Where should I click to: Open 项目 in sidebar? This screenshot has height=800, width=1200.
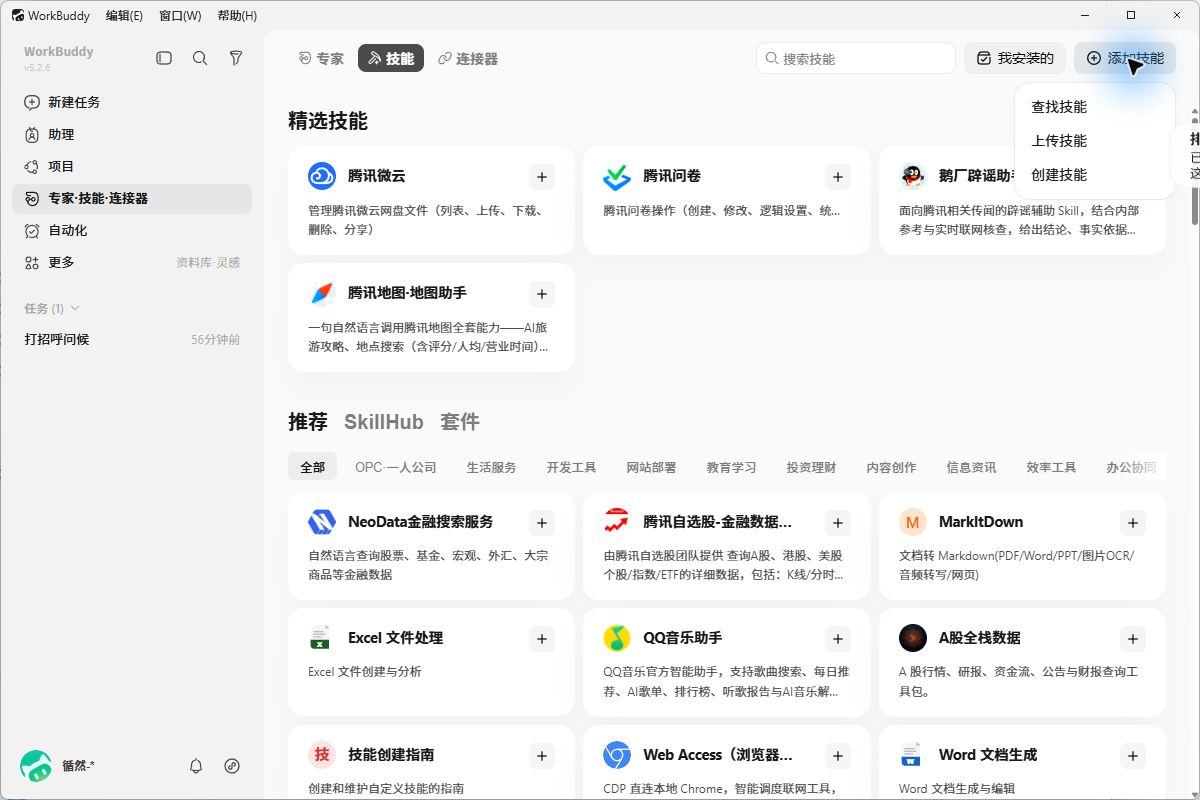[132, 166]
